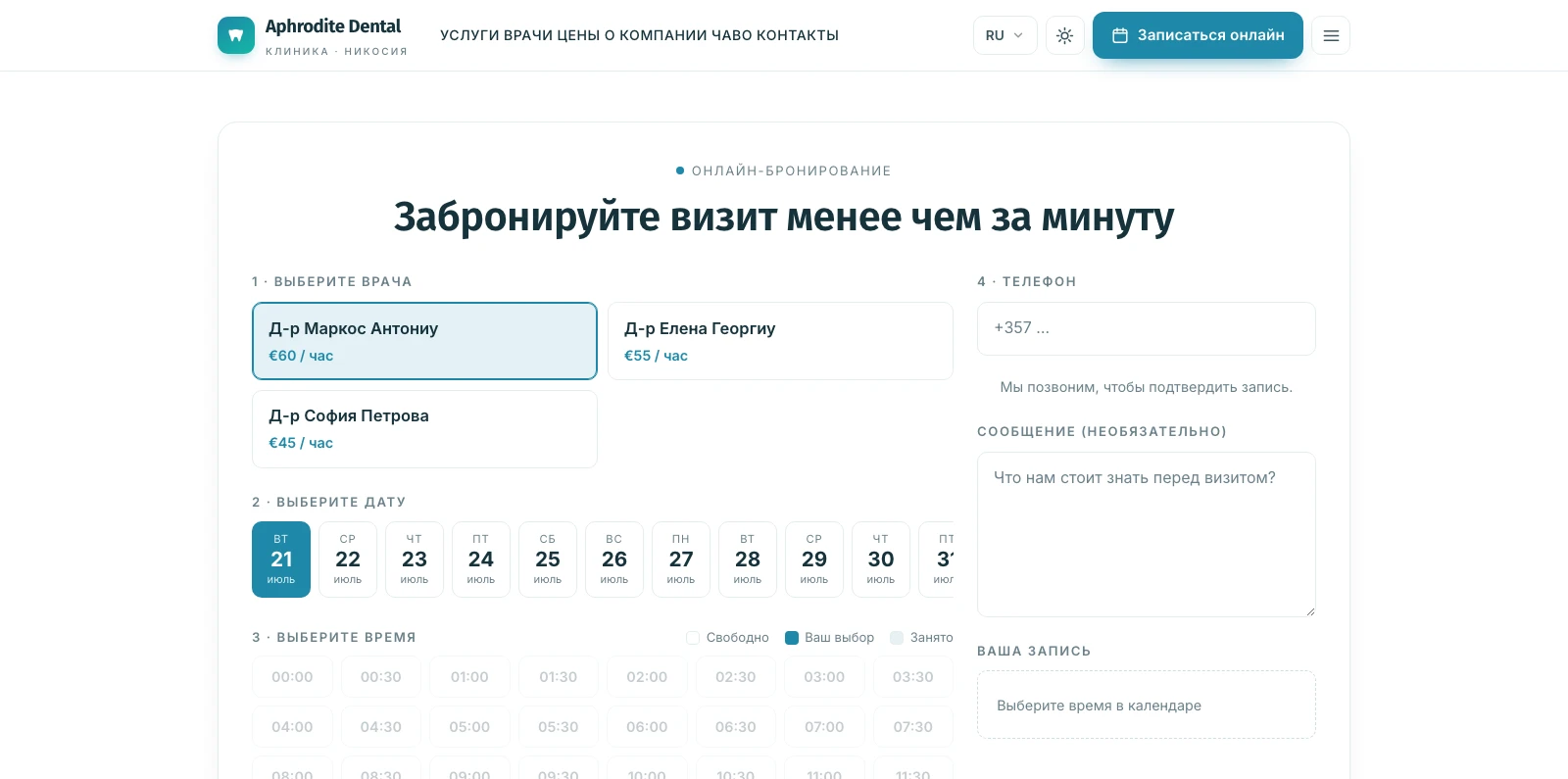Pick time slot 02:00
This screenshot has width=1568, height=779.
tap(647, 677)
